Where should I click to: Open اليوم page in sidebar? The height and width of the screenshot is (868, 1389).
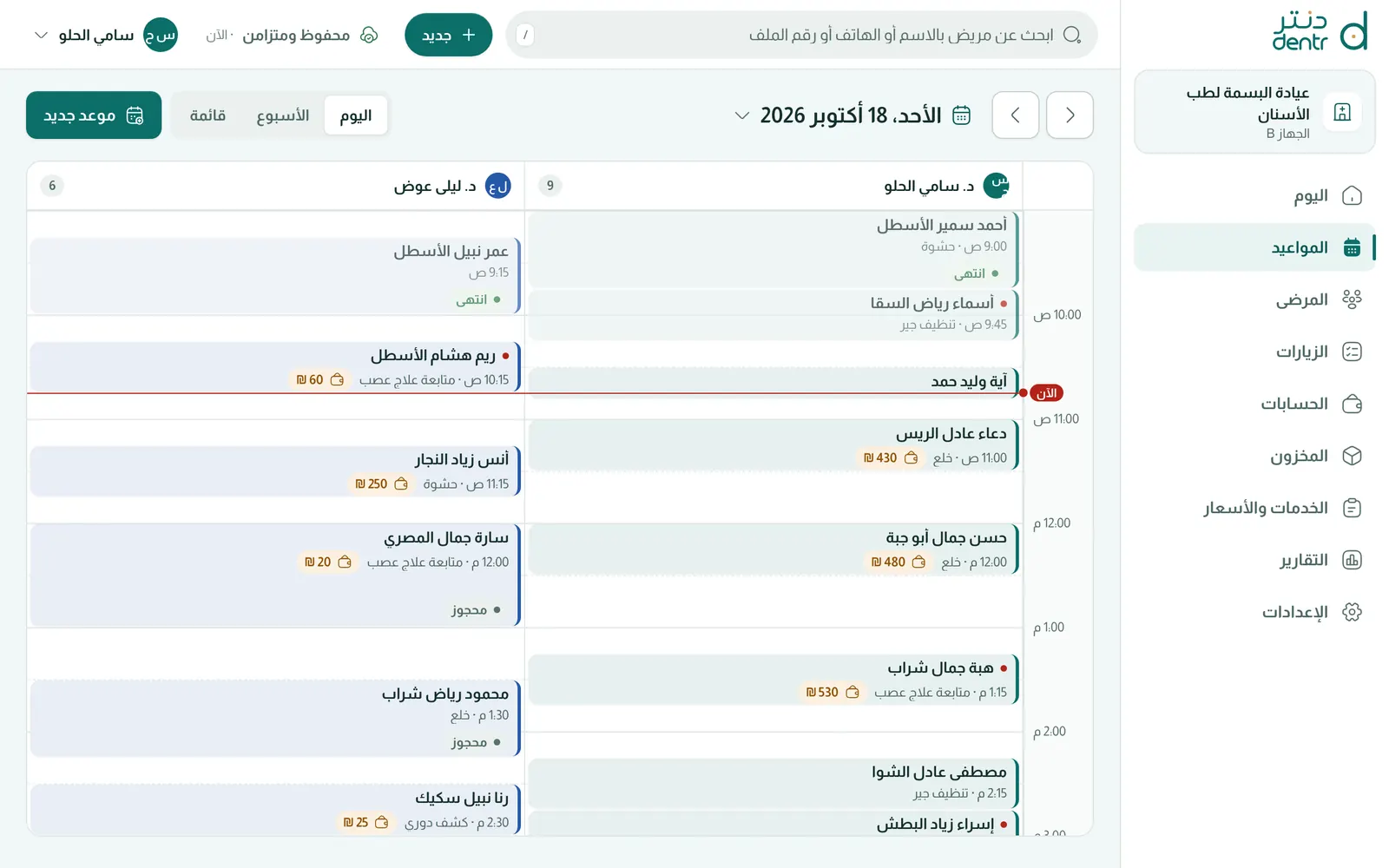tap(1254, 195)
